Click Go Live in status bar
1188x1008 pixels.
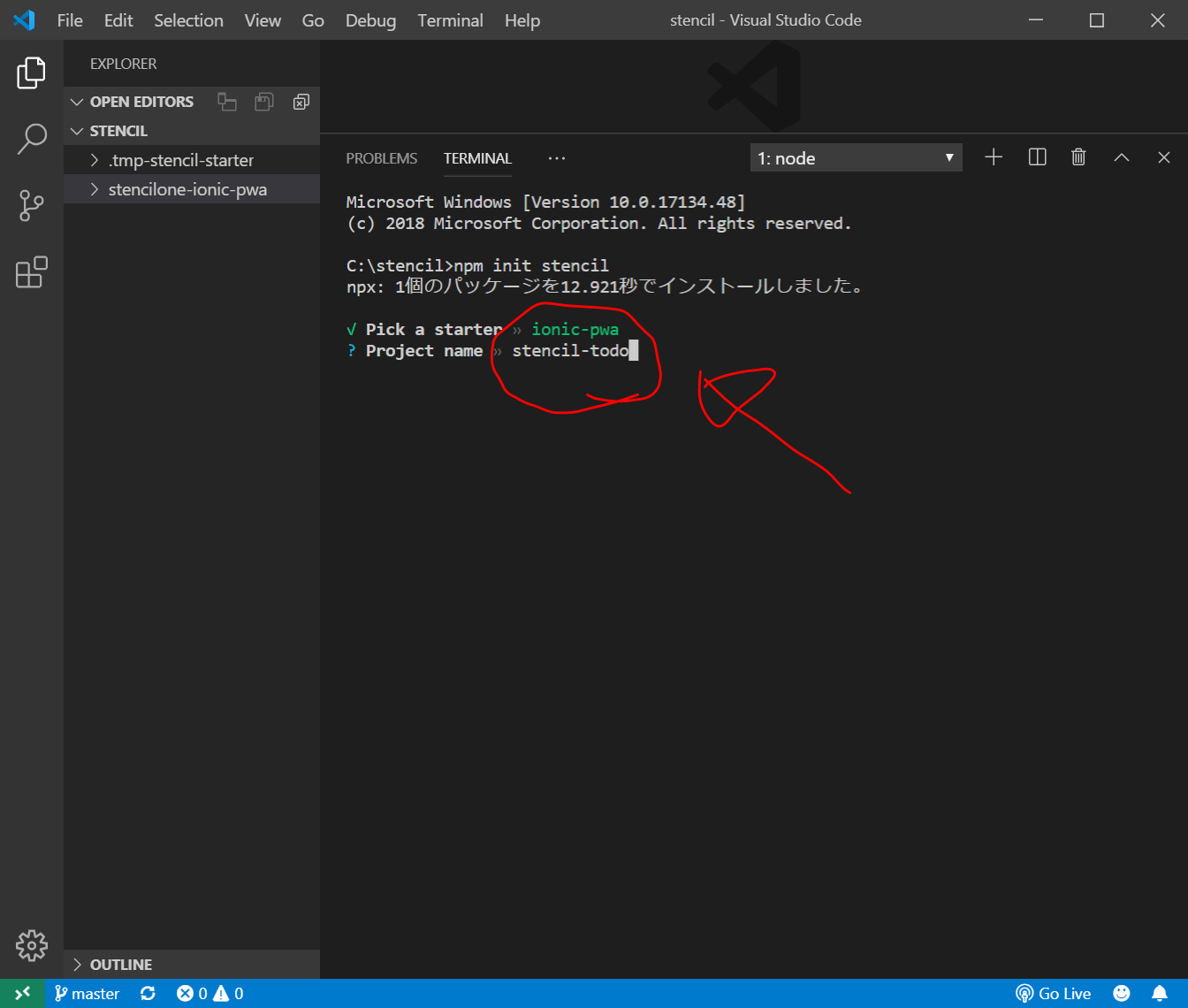[1054, 993]
